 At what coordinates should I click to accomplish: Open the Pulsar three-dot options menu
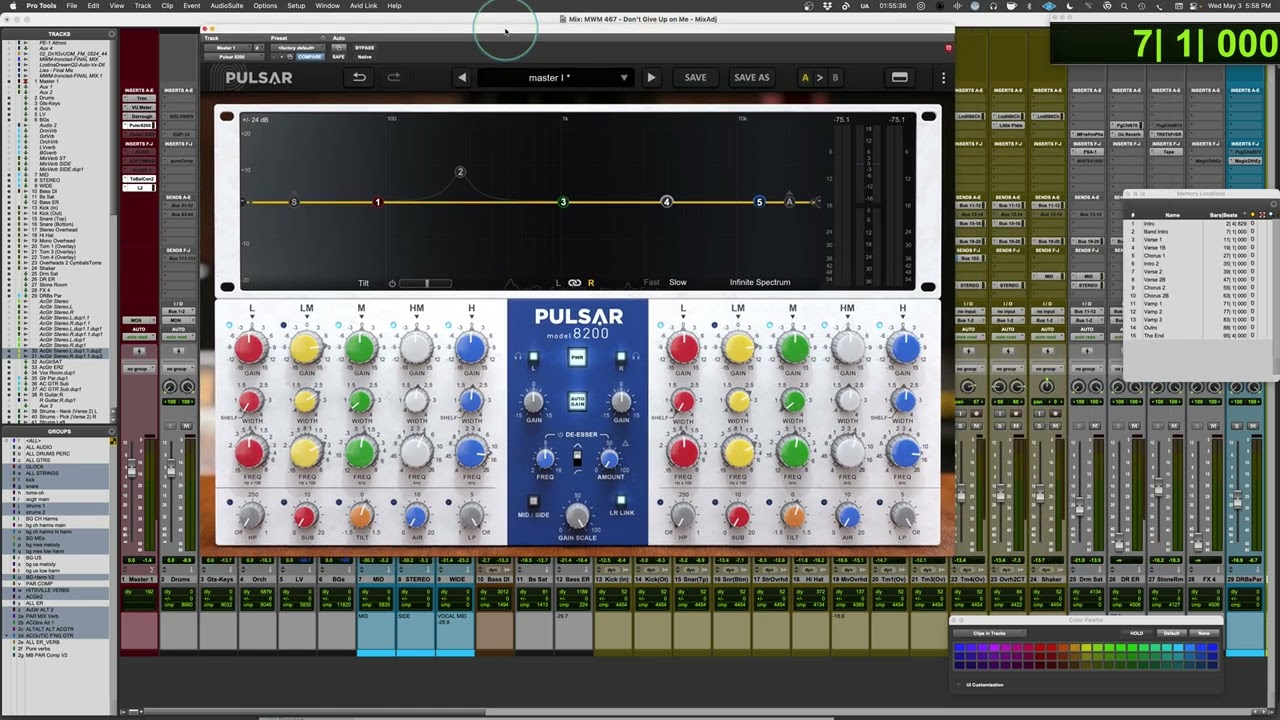(x=943, y=77)
